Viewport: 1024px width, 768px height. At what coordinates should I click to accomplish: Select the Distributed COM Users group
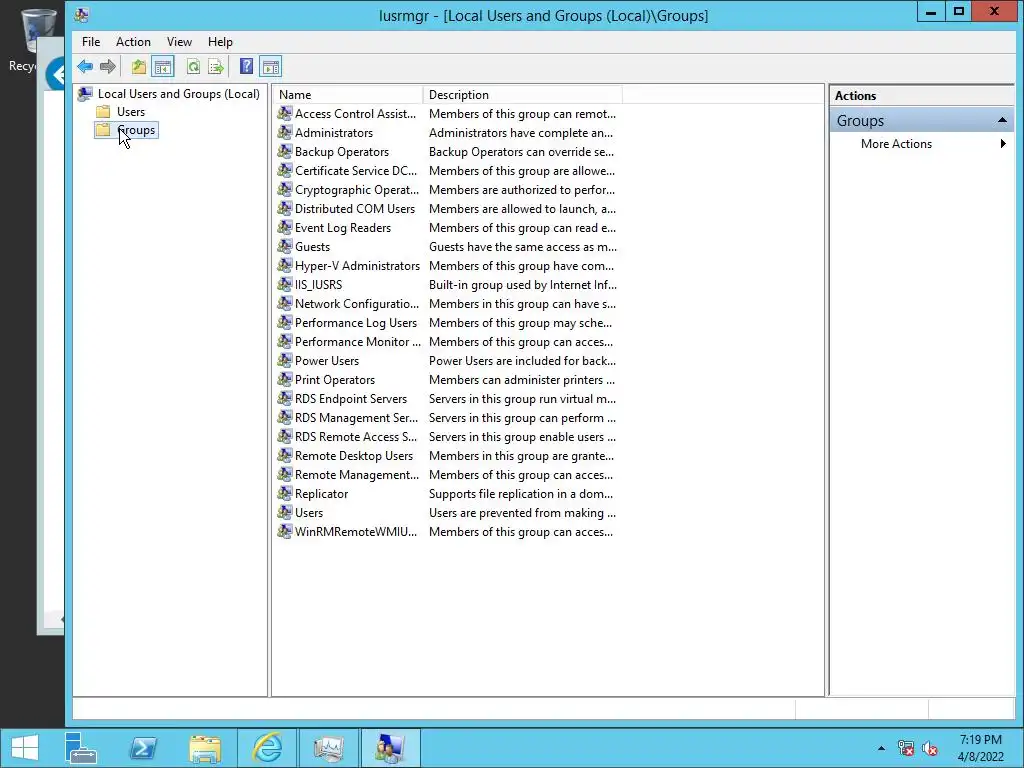click(x=355, y=209)
